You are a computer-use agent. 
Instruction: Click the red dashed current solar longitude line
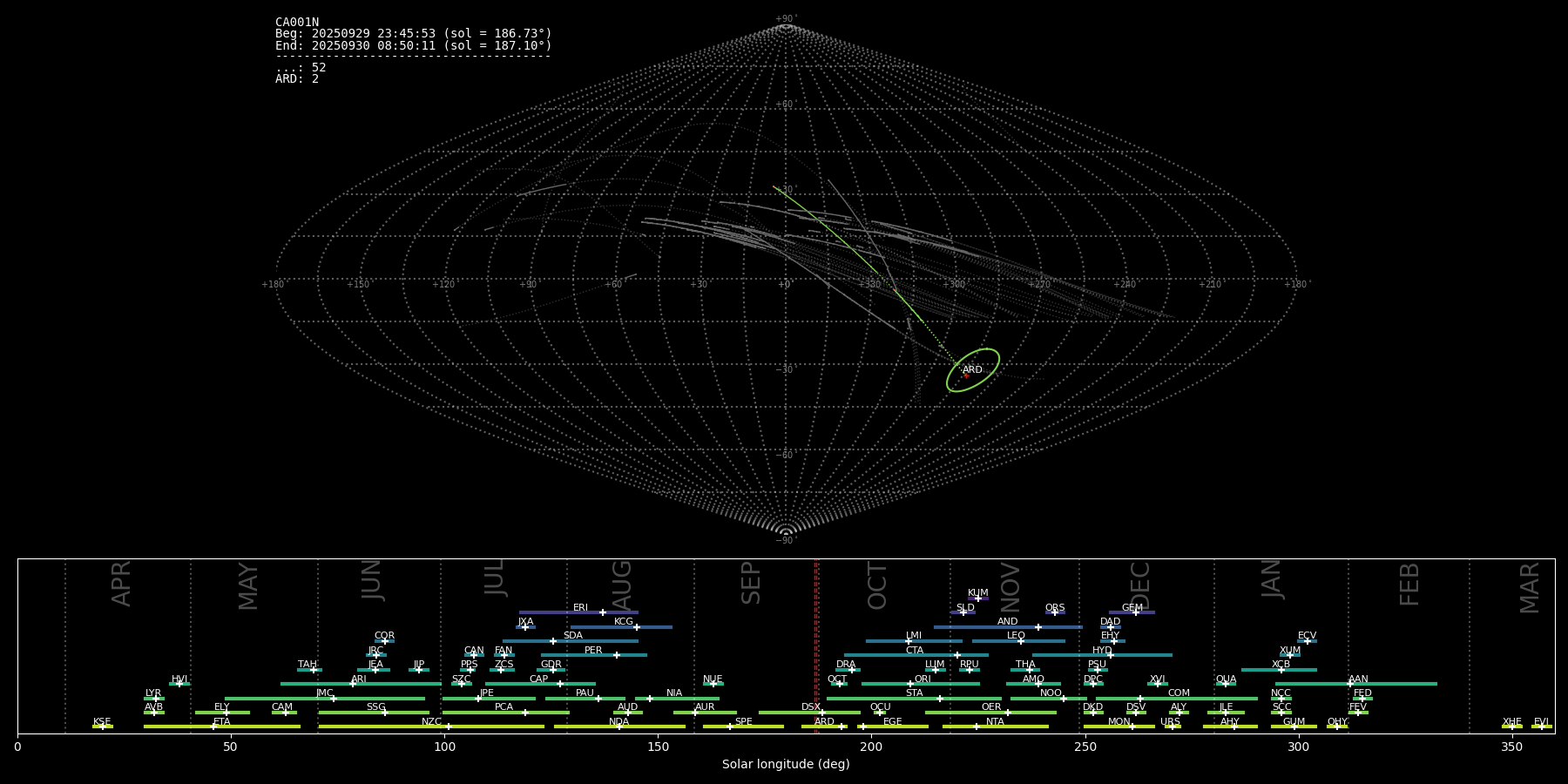click(x=816, y=645)
